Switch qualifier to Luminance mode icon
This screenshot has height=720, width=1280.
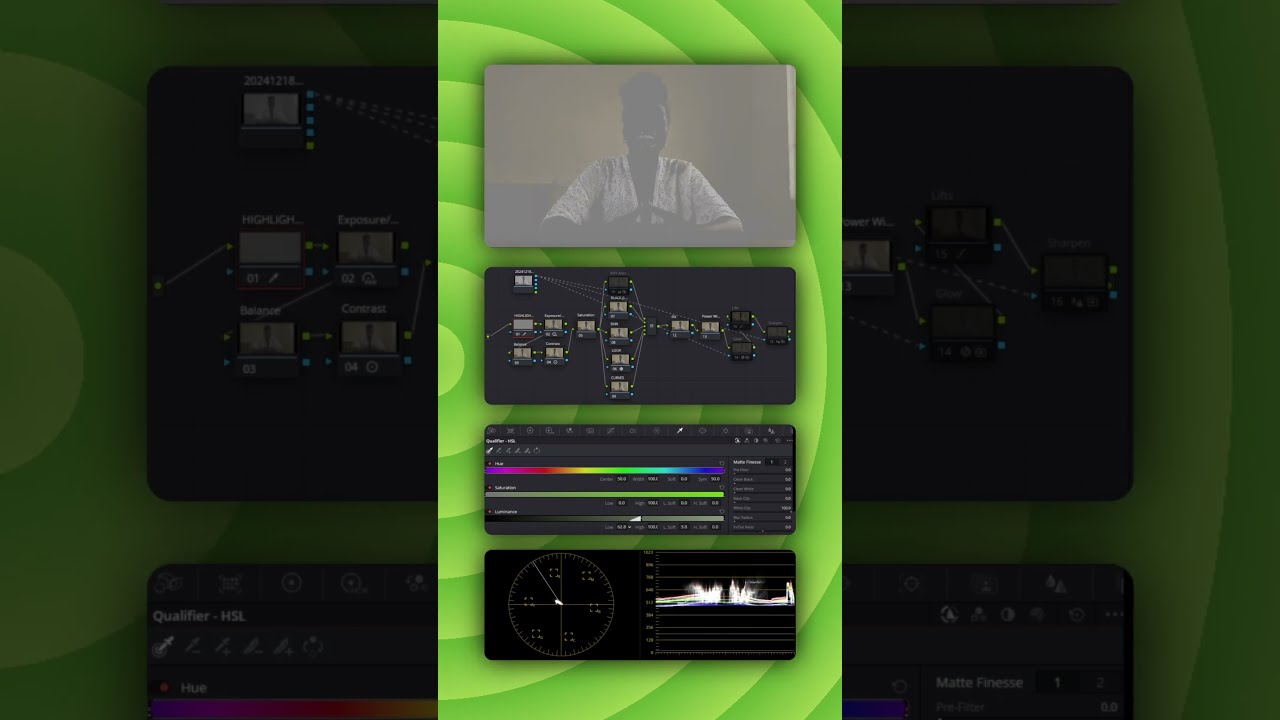point(756,441)
